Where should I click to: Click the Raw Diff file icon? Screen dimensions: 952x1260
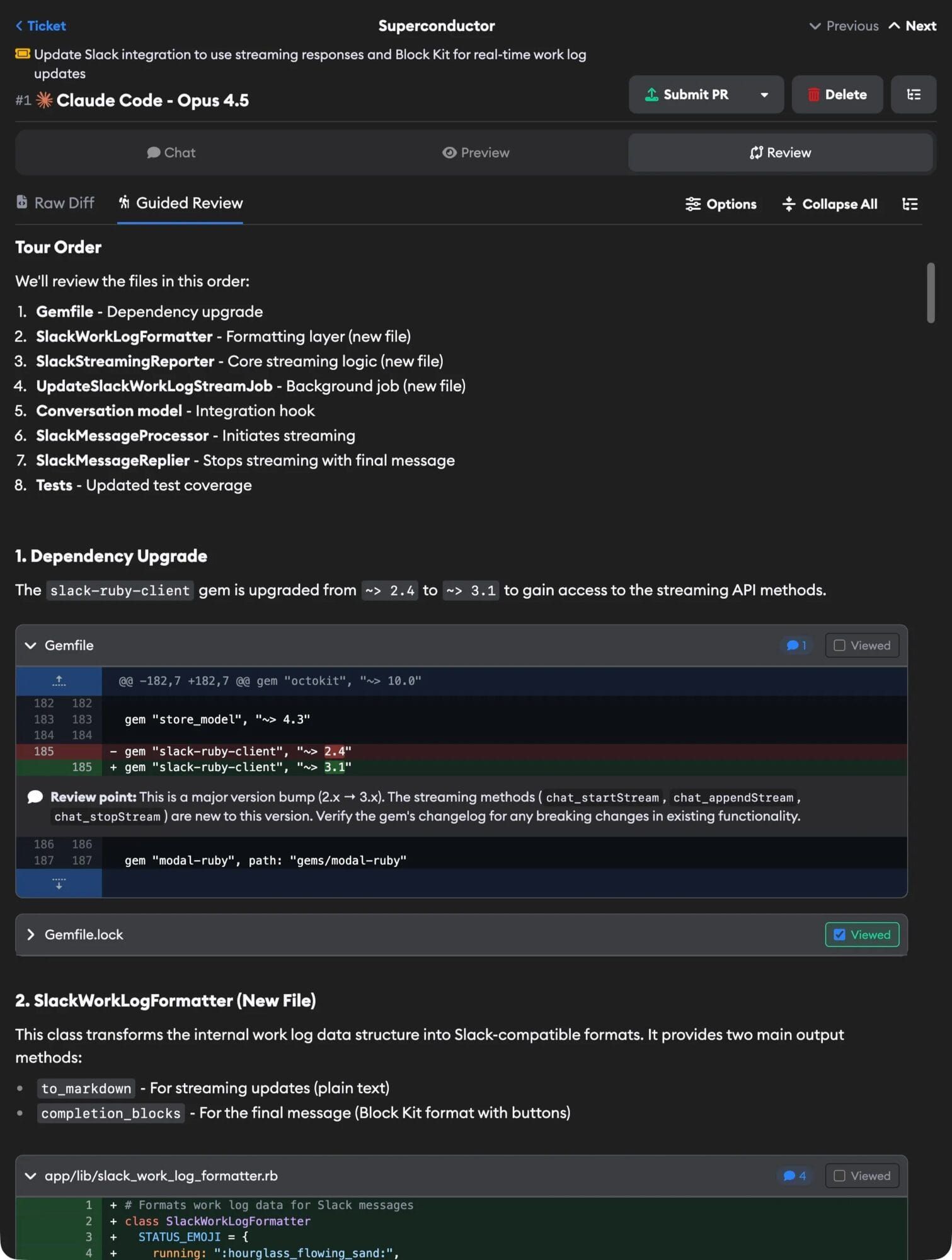[22, 202]
